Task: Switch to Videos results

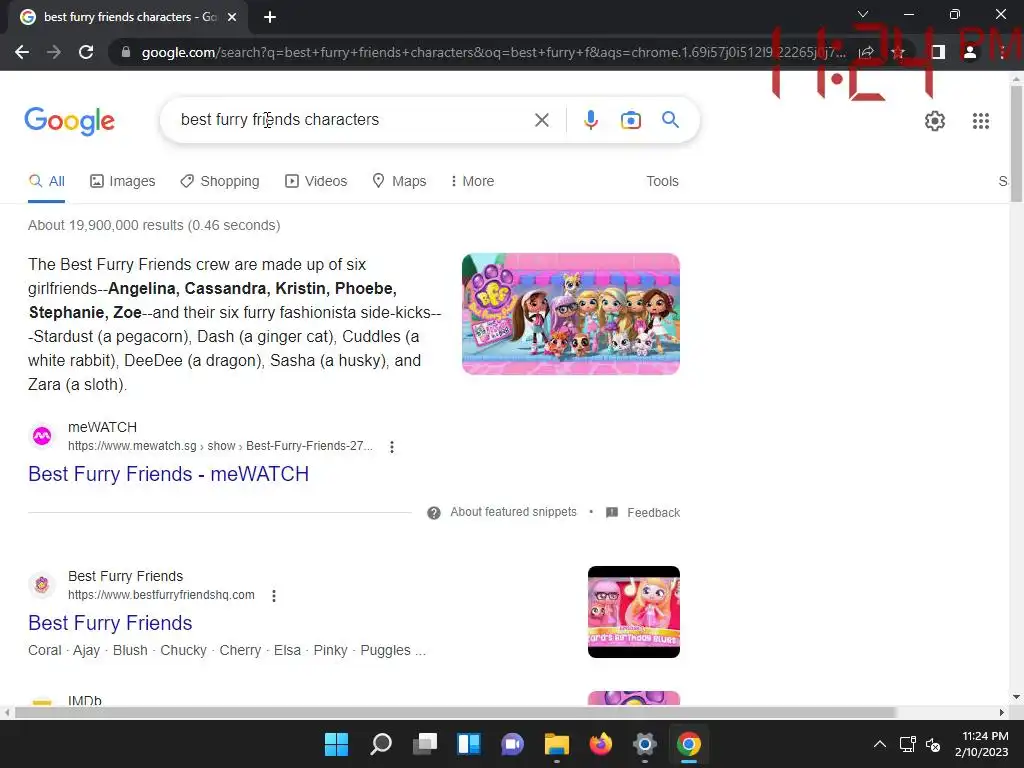Action: pos(316,182)
